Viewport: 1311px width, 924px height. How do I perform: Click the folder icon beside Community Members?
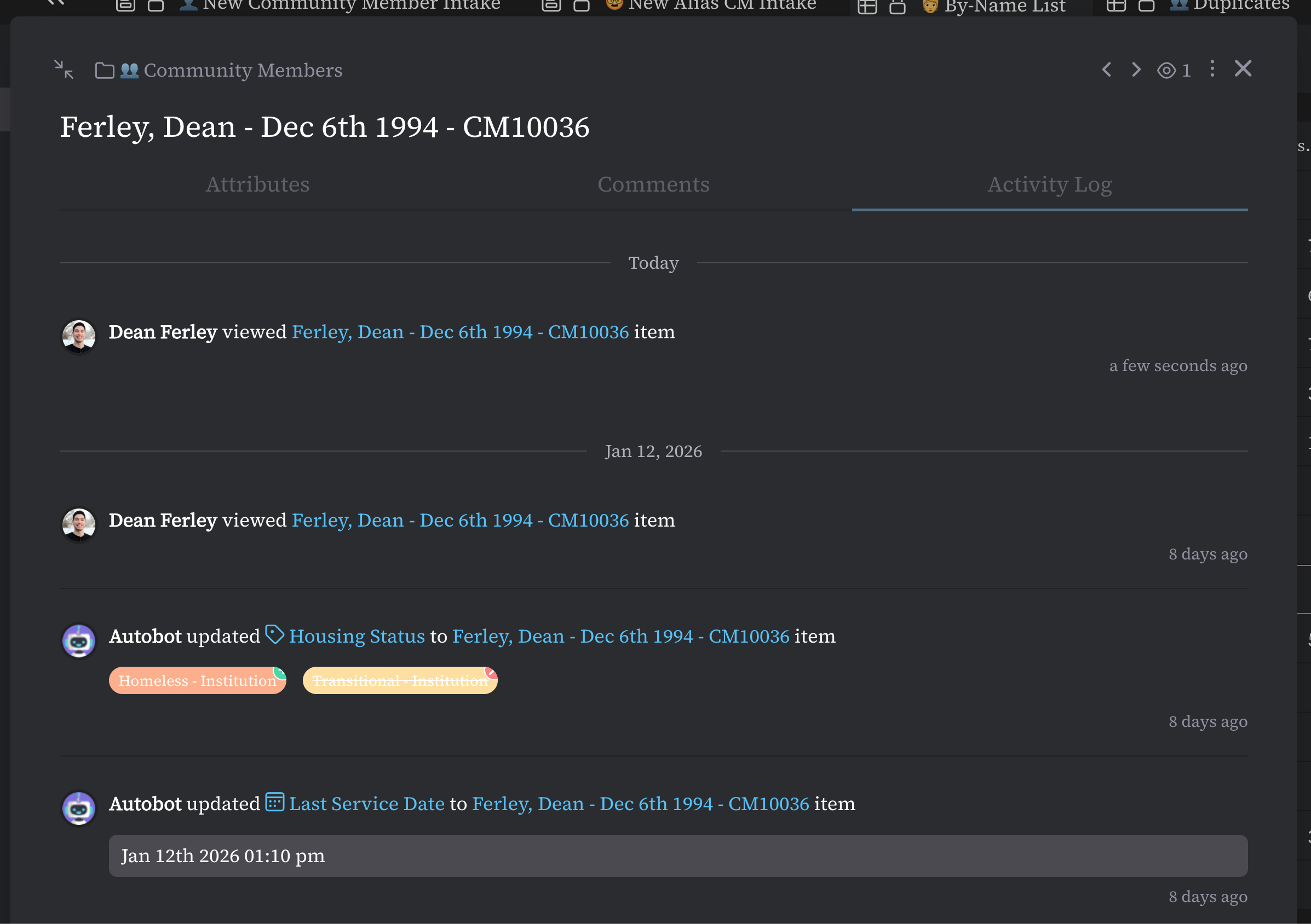[105, 71]
